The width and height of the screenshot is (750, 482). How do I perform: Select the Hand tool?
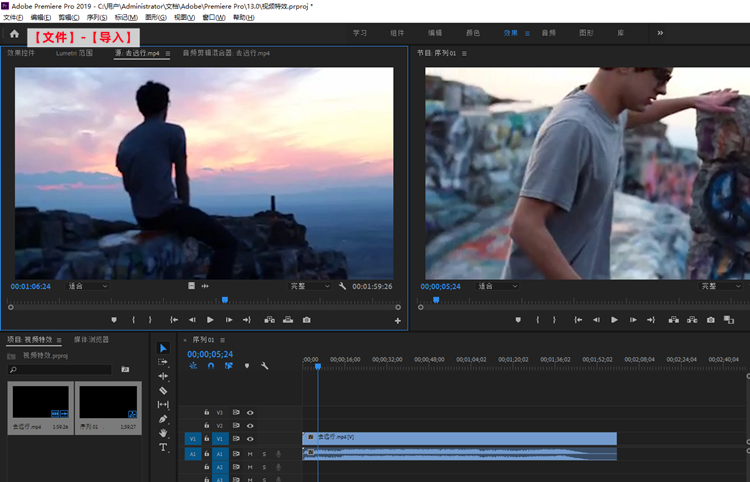(163, 433)
